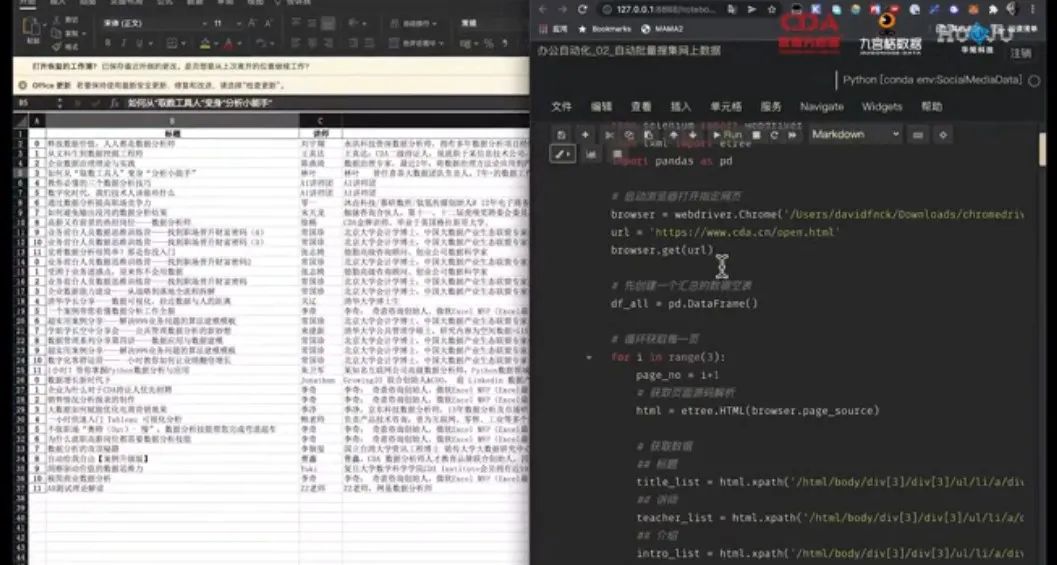Screen dimensions: 1057x565
Task: Open Chrome three-dot menu
Action: (1033, 9)
